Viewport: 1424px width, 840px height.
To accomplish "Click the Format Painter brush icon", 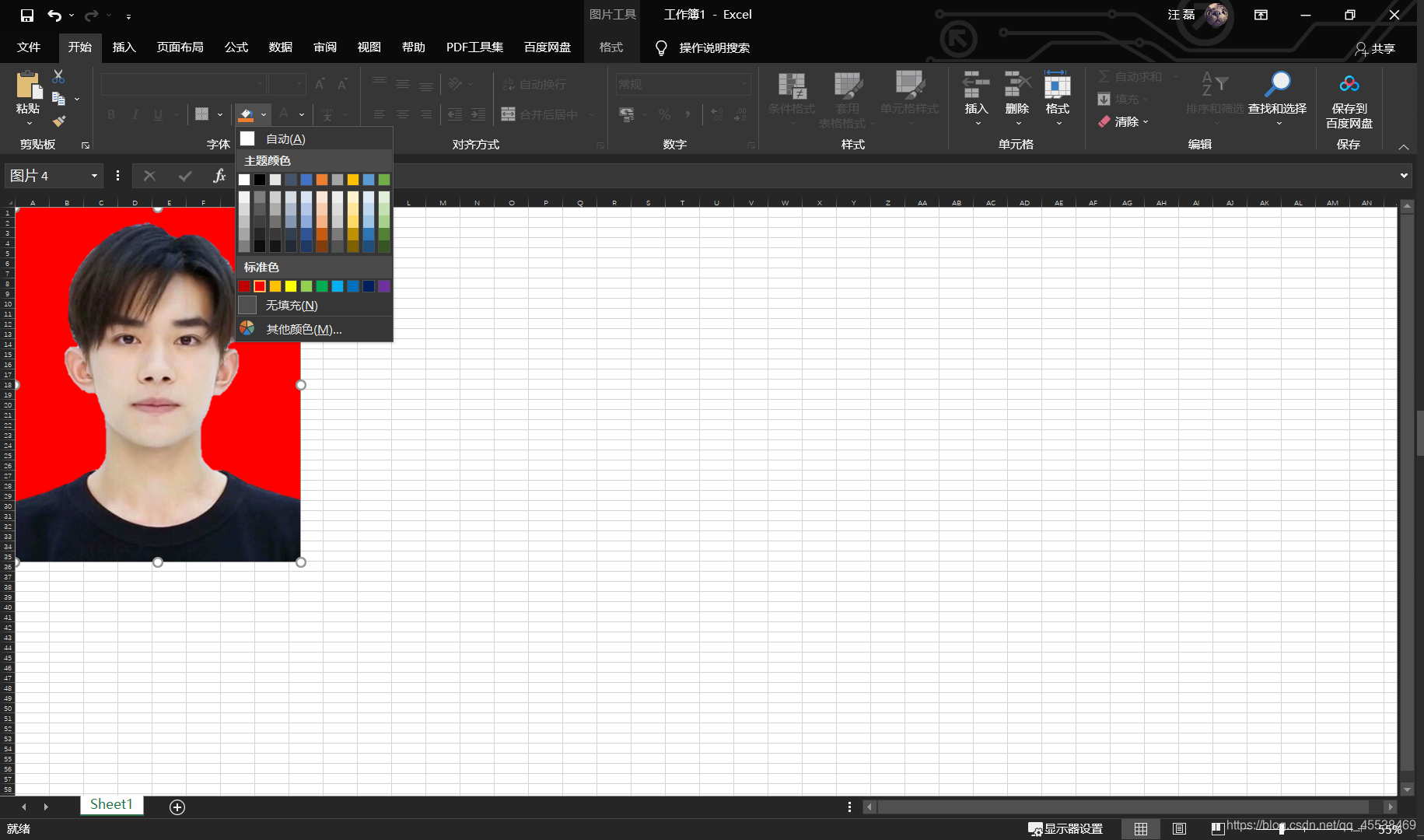I will [58, 121].
